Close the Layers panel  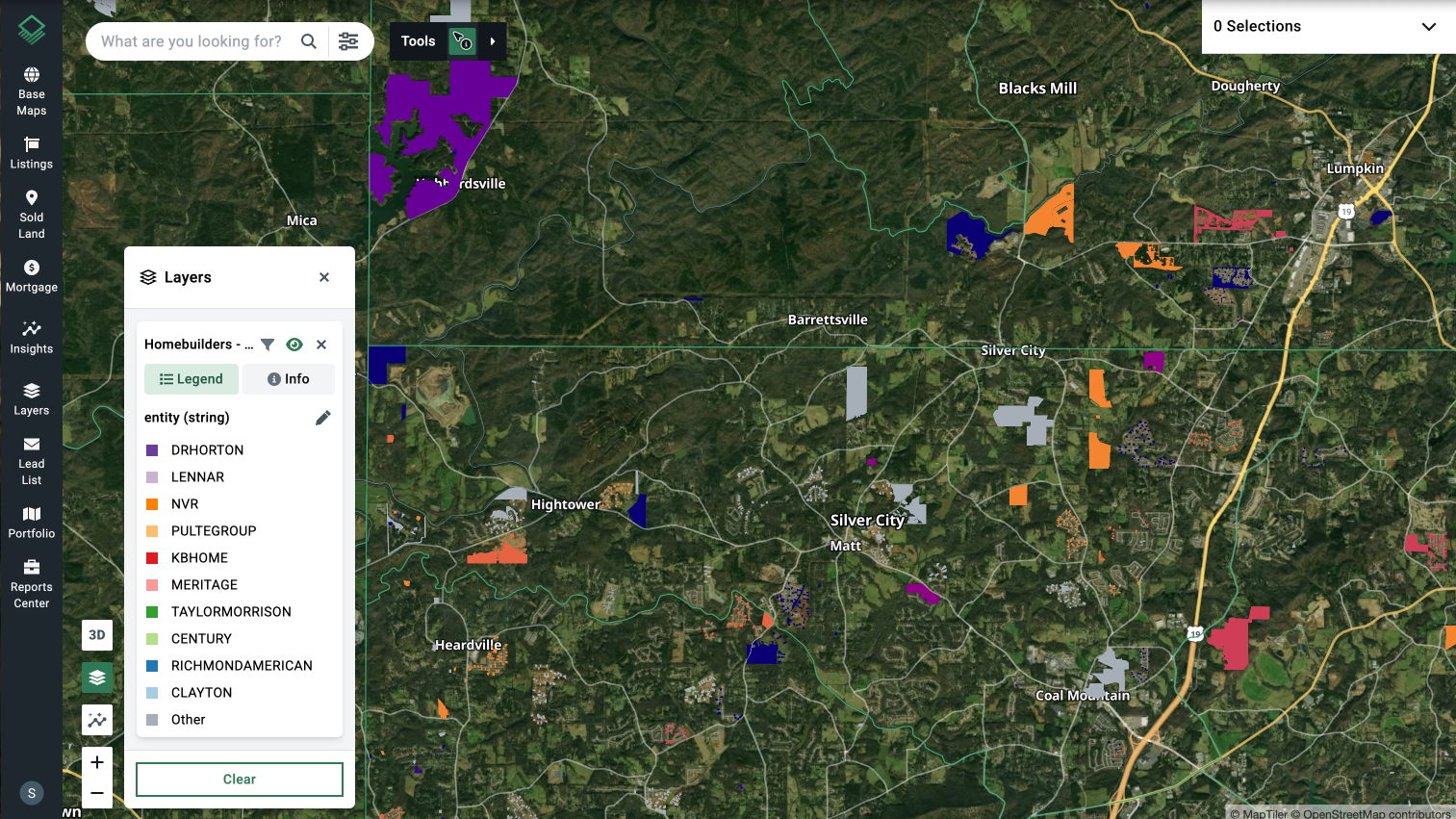(324, 277)
